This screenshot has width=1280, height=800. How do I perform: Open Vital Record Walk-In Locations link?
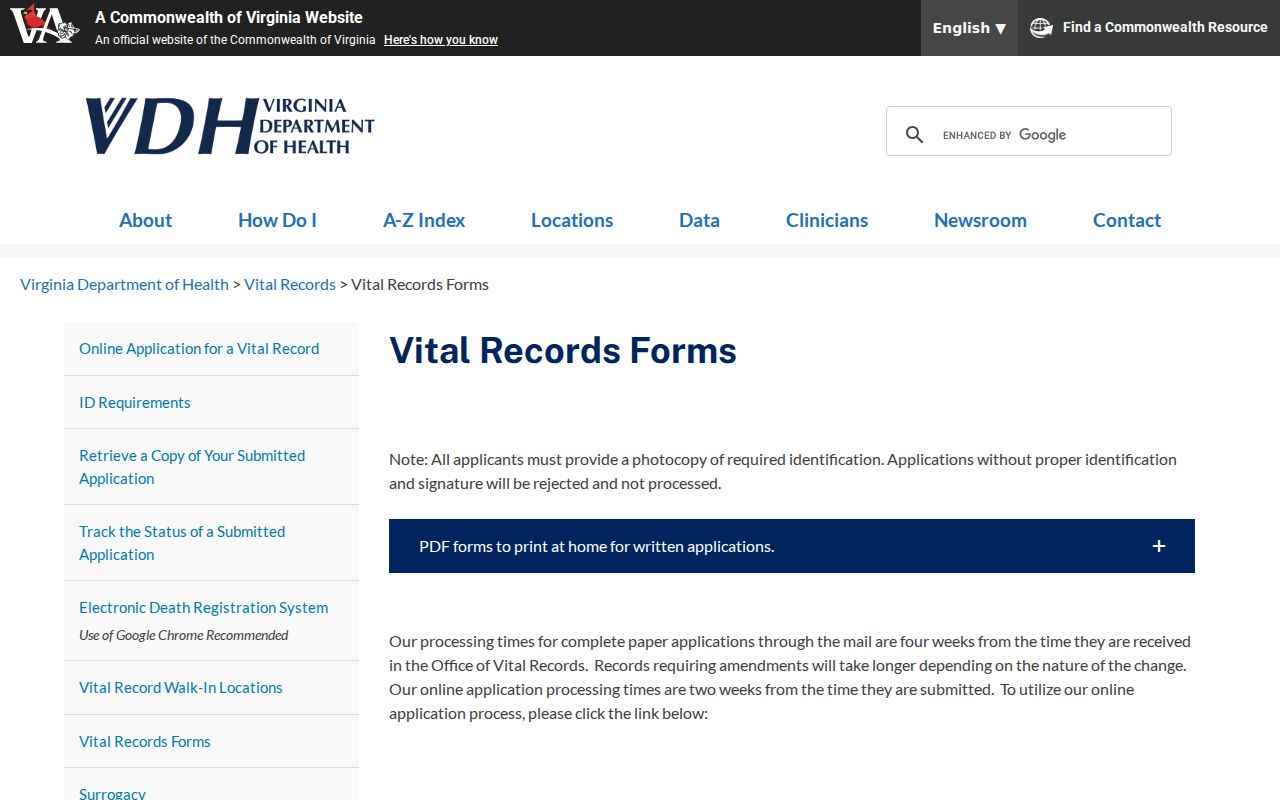coord(181,688)
